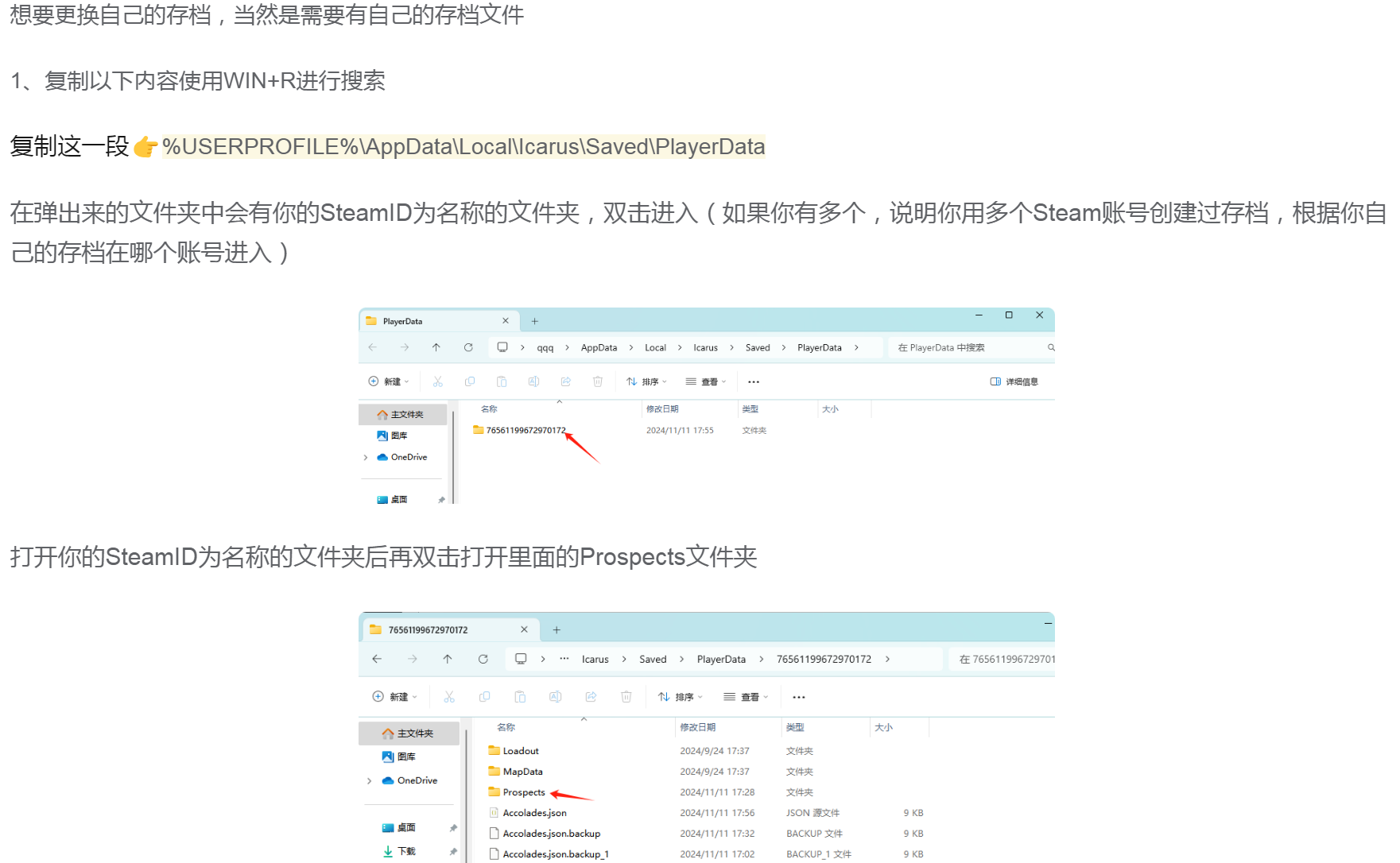Click Local breadcrumb in PlayerData window
Viewport: 1400px width, 863px height.
(655, 348)
